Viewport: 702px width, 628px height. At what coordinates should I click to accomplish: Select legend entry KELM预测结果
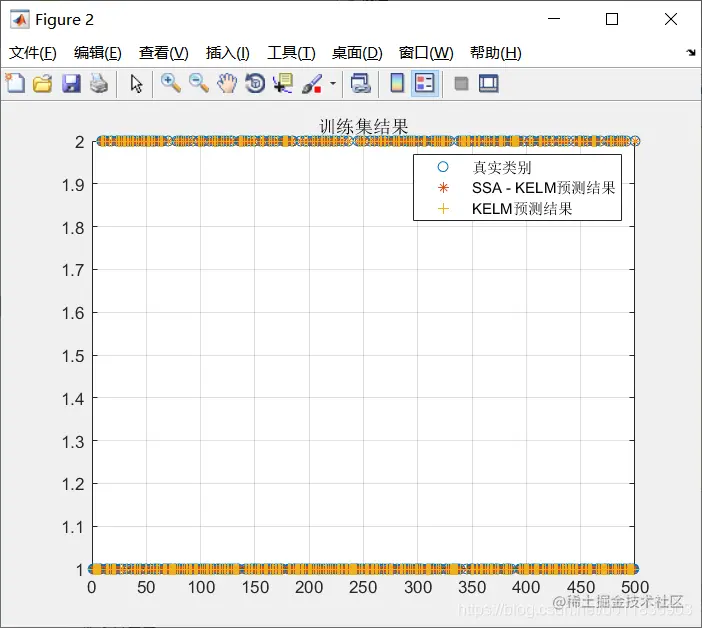[522, 209]
